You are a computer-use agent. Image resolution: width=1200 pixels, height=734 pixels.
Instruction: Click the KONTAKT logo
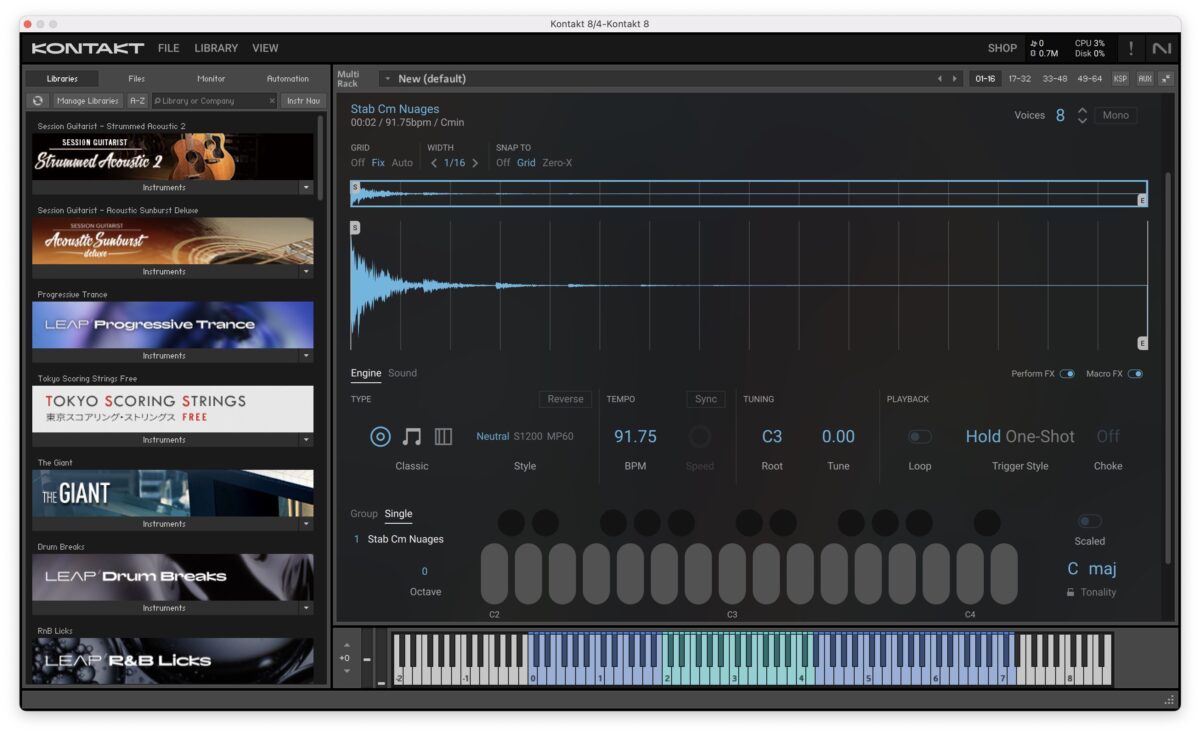click(x=88, y=48)
